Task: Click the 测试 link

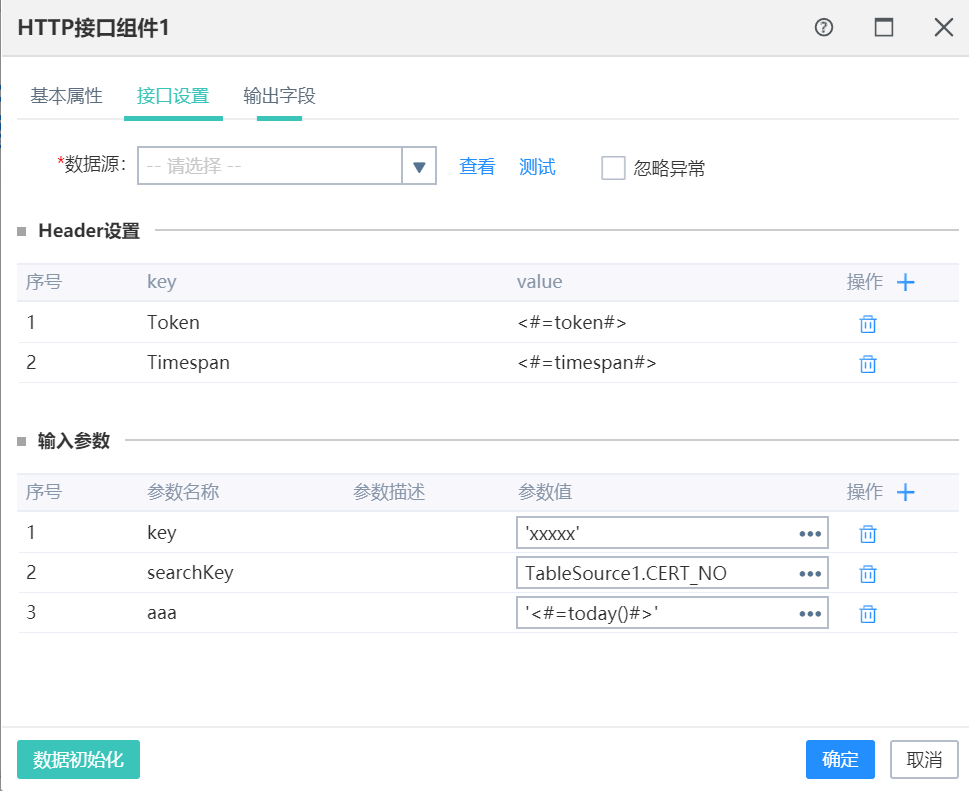Action: coord(537,166)
